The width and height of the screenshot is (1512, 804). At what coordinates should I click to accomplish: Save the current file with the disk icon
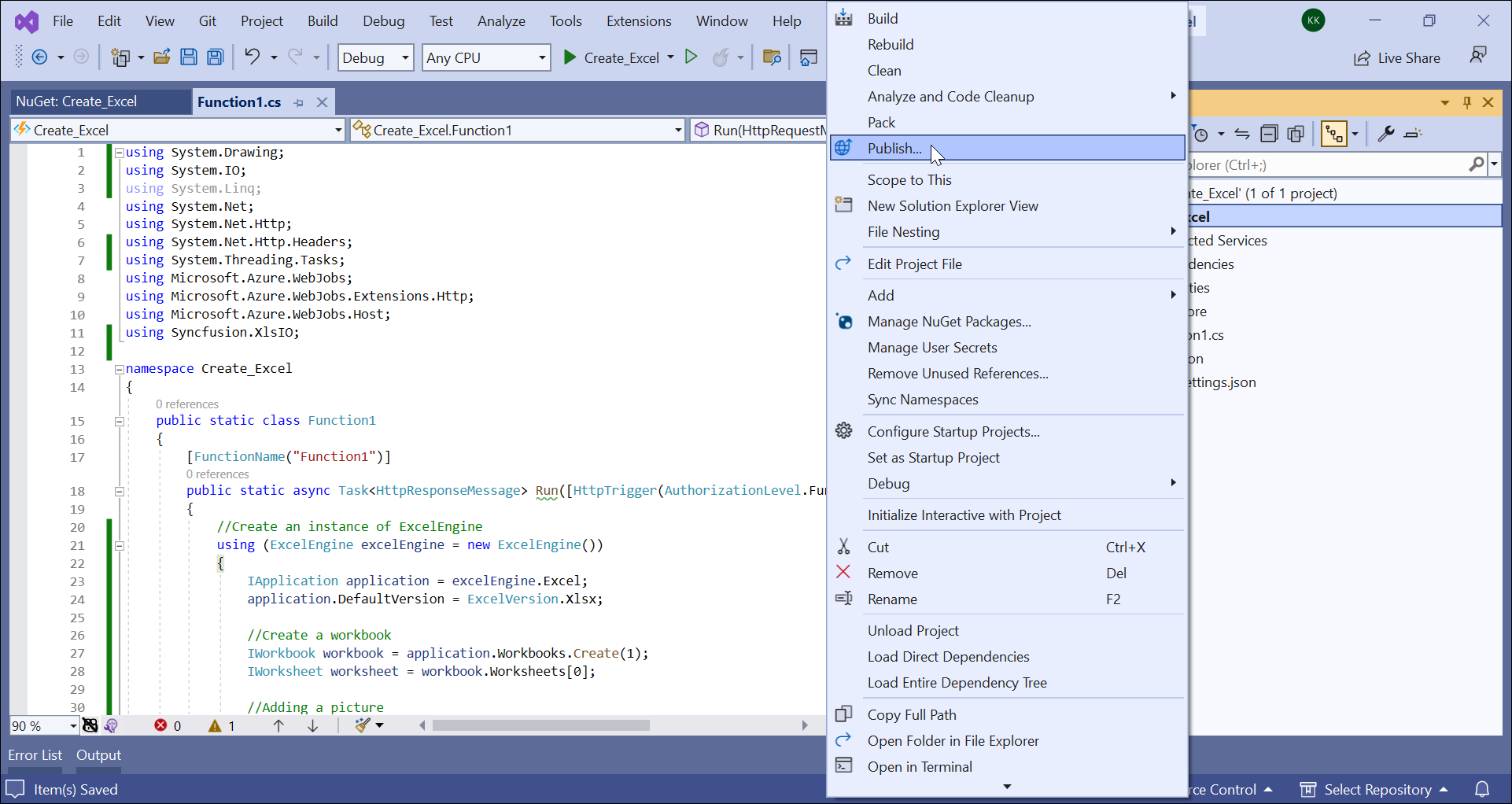tap(189, 57)
